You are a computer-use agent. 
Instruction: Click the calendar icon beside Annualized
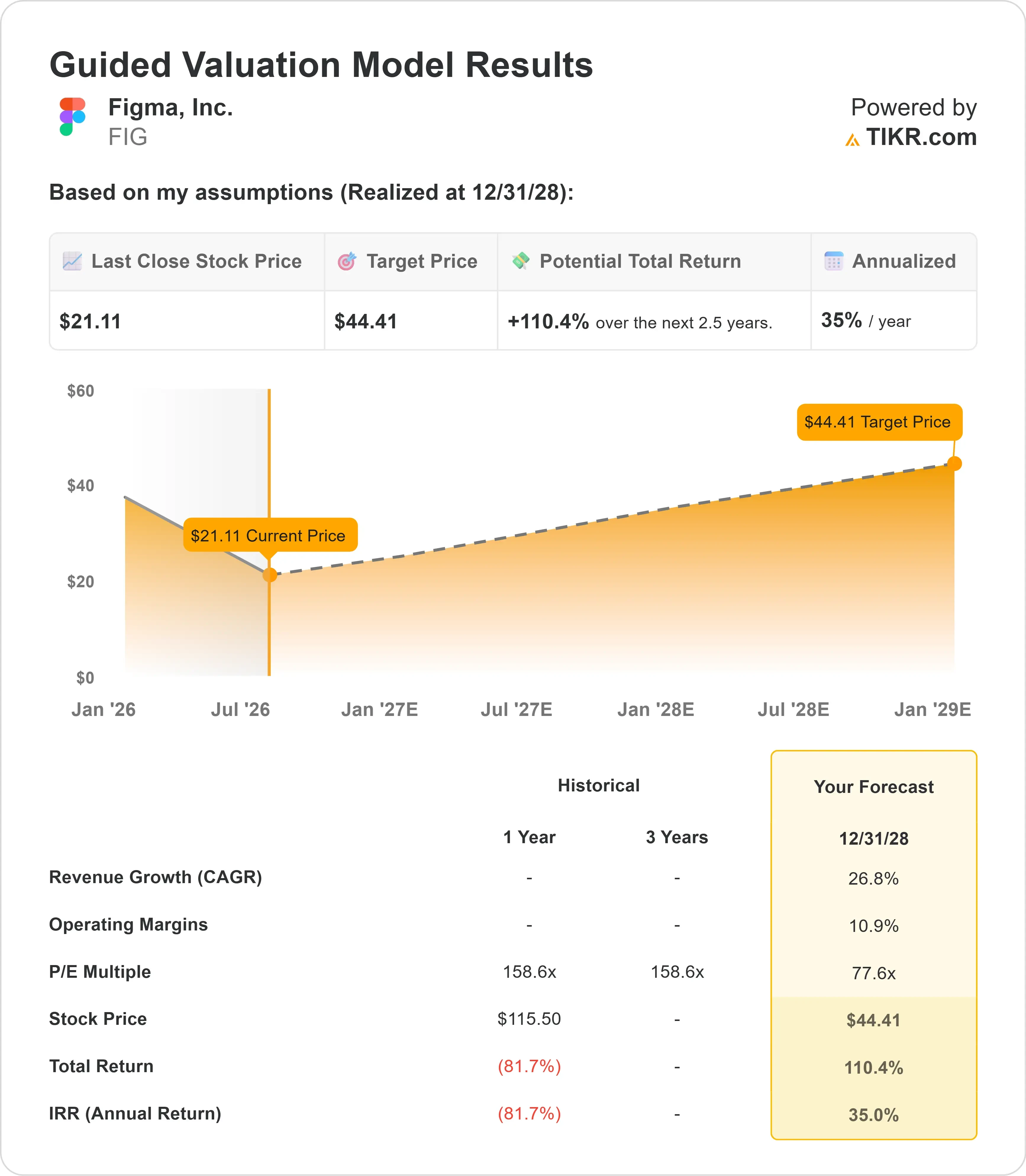pyautogui.click(x=834, y=261)
